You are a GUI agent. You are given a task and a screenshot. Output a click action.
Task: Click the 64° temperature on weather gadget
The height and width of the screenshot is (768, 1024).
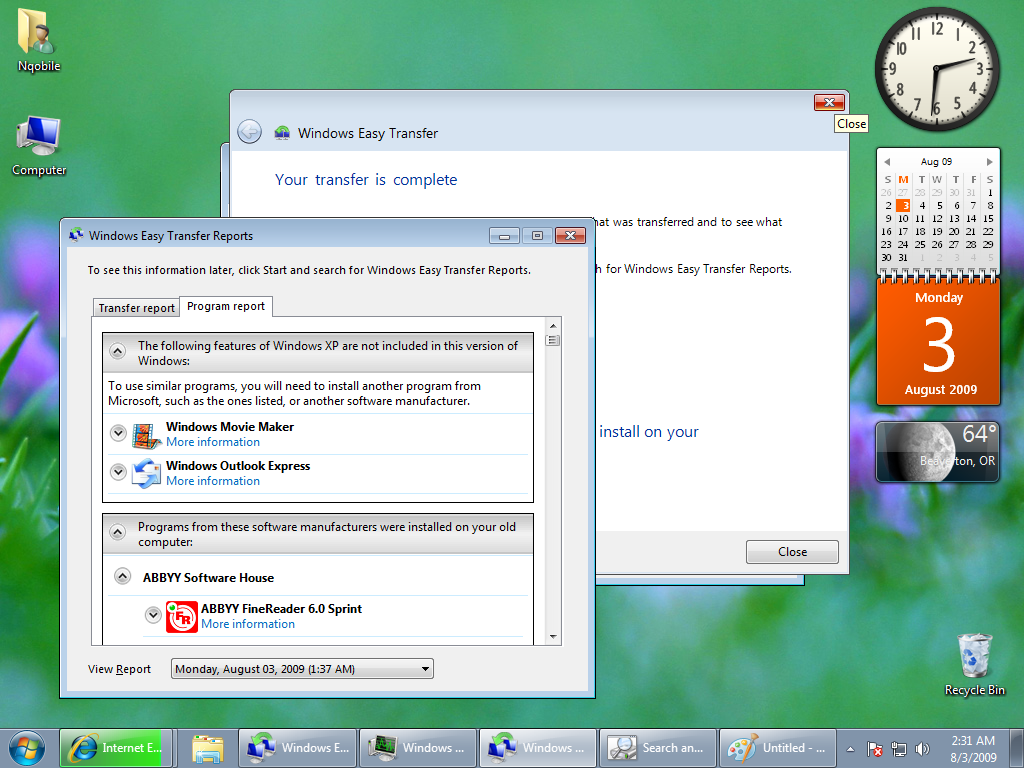pyautogui.click(x=980, y=434)
